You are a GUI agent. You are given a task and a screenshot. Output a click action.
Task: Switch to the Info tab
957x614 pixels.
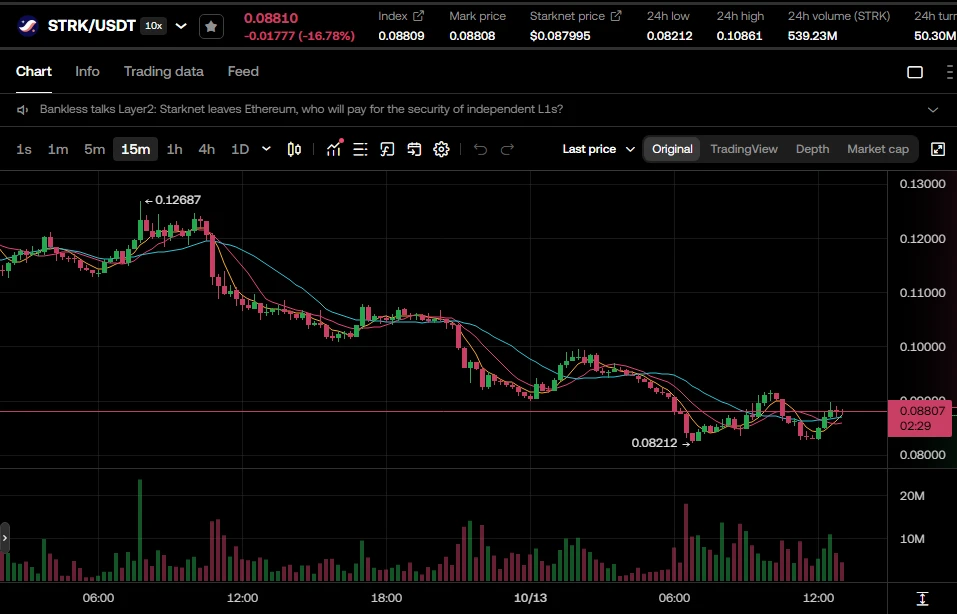tap(87, 71)
